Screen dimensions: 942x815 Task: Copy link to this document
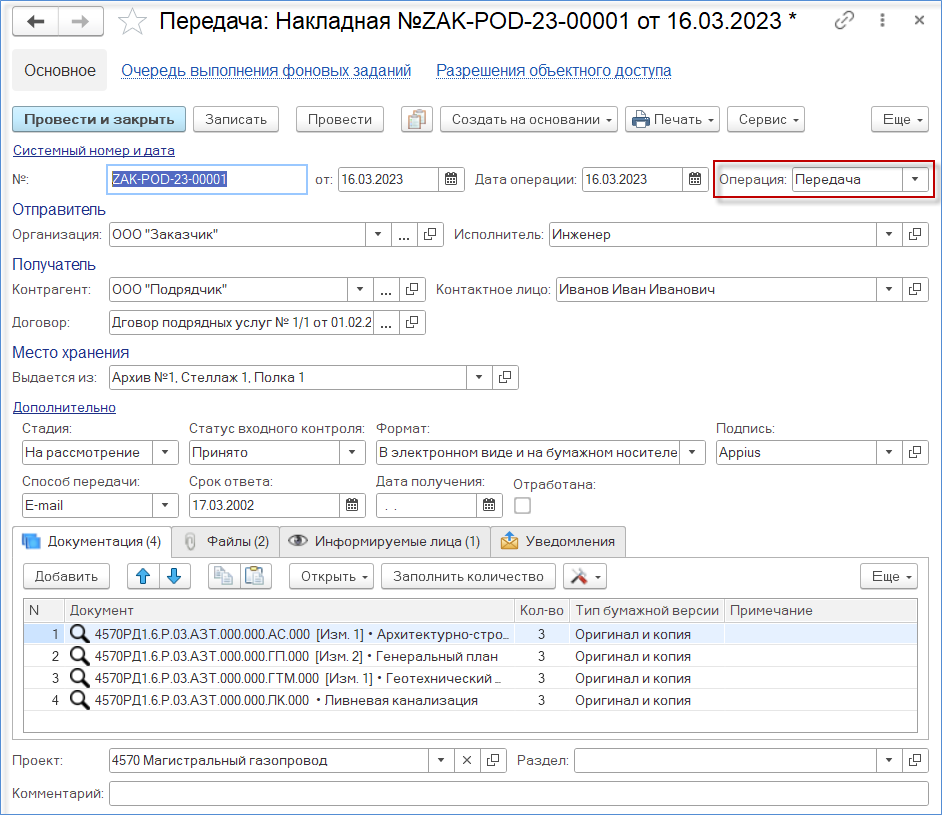point(844,20)
